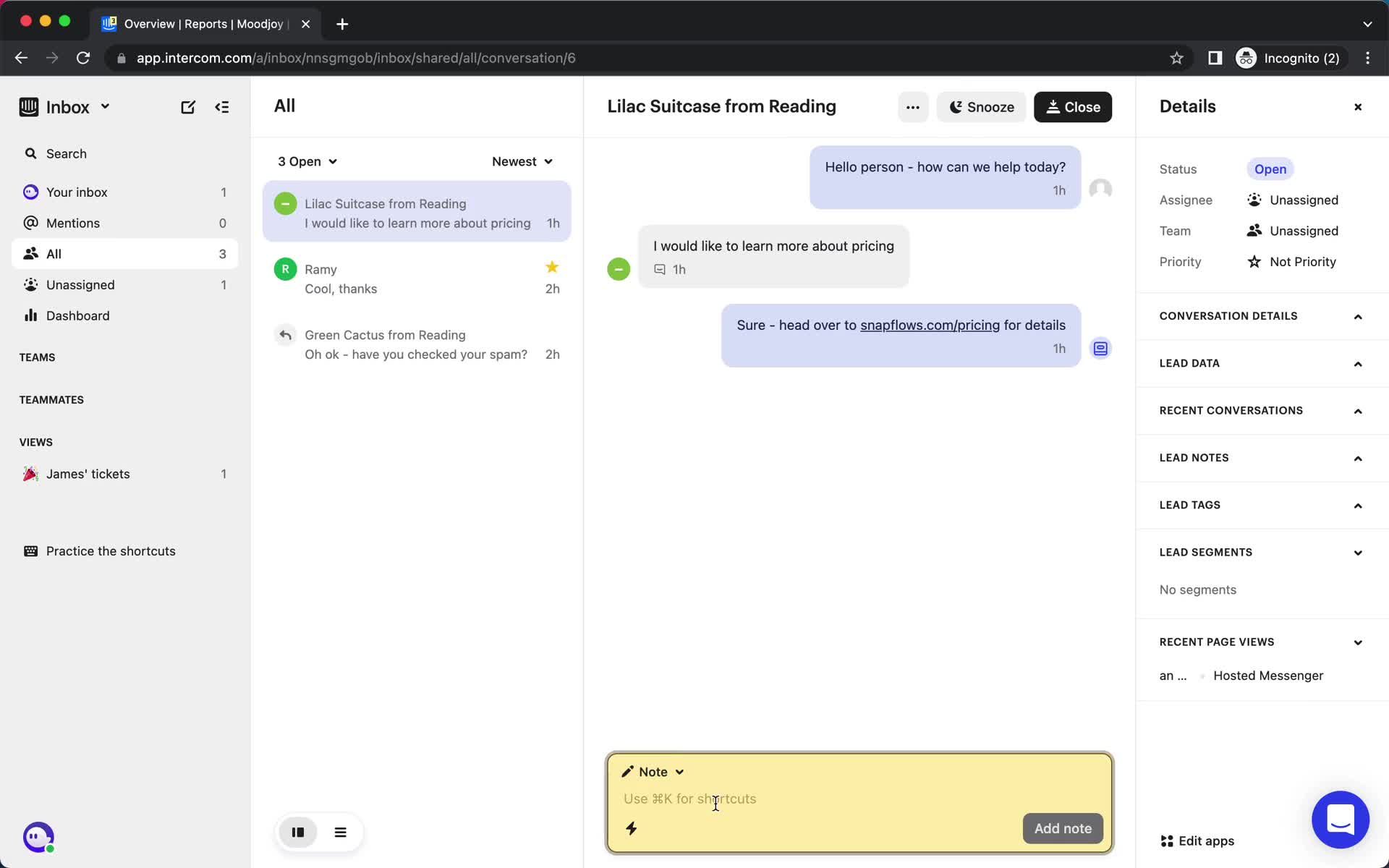Click the message icon under pricing message
Image resolution: width=1389 pixels, height=868 pixels.
tap(660, 270)
